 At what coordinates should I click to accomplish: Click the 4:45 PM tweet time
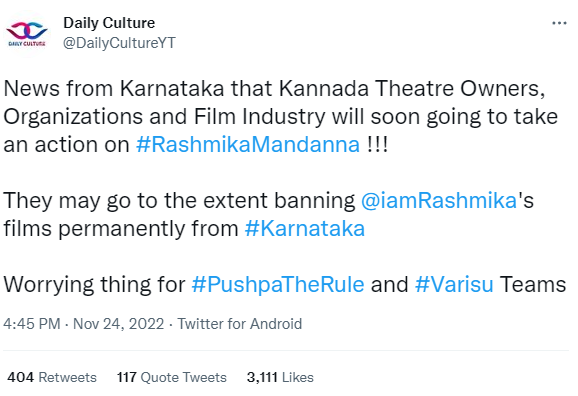(32, 324)
